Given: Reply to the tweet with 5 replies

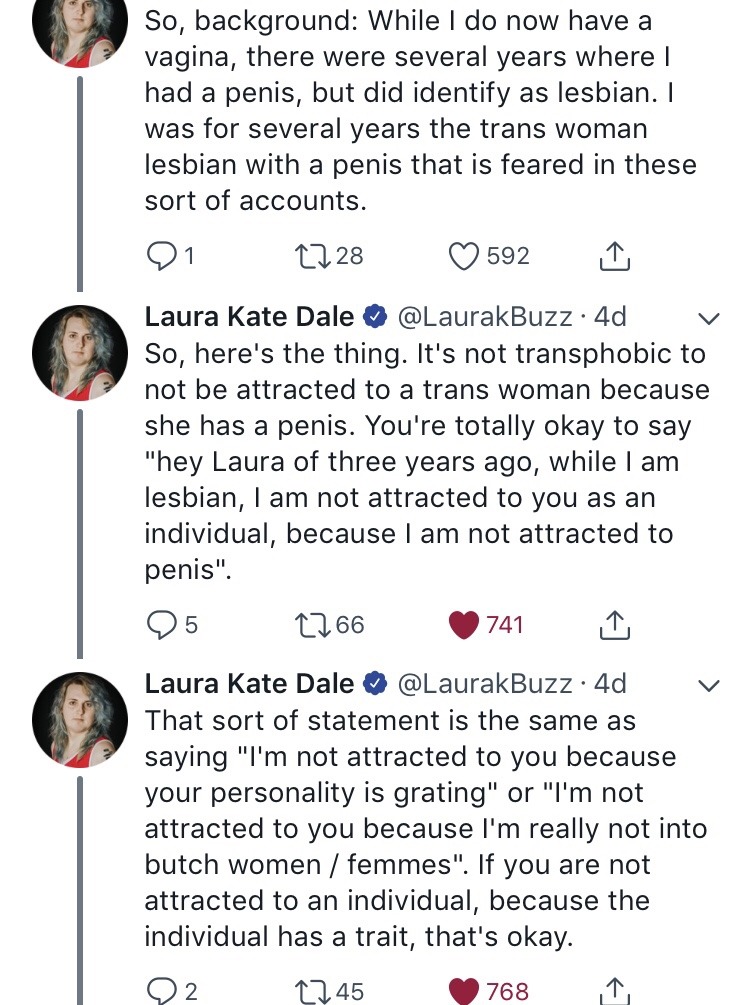Looking at the screenshot, I should coord(161,625).
